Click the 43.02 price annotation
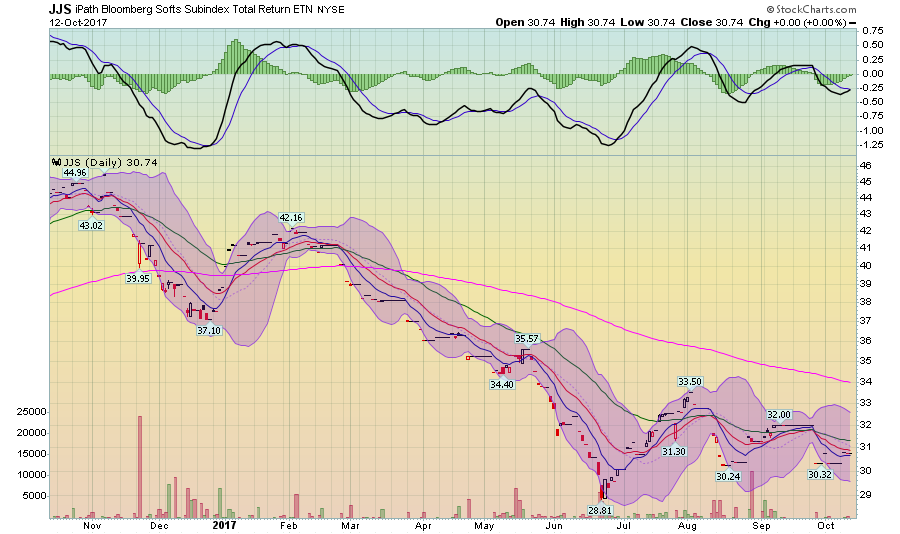Viewport: 900px width, 534px height. tap(91, 225)
